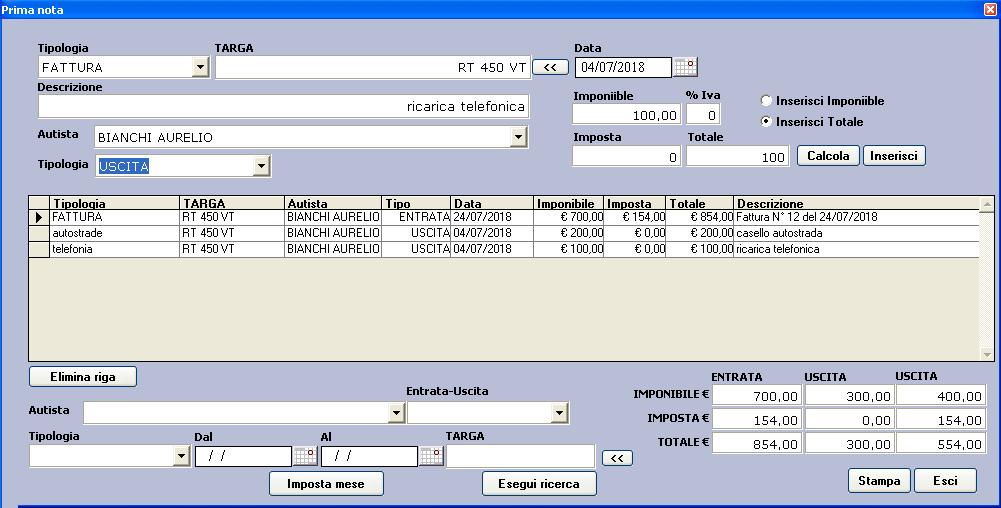Click the Stampa button

click(879, 481)
